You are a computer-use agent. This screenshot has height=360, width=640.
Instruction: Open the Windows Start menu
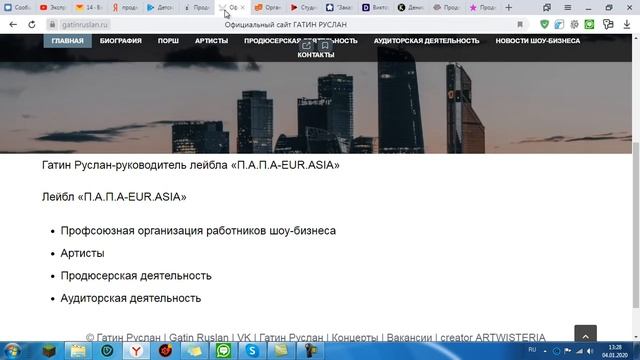[12, 351]
